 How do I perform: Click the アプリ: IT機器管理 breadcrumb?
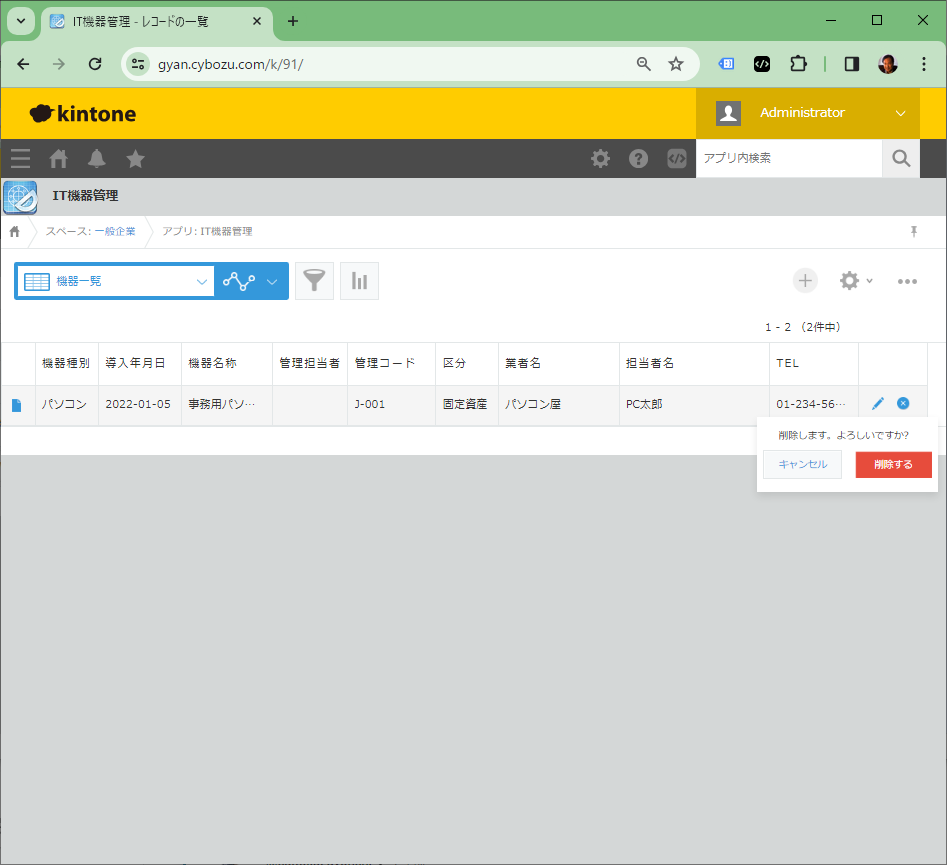[207, 231]
